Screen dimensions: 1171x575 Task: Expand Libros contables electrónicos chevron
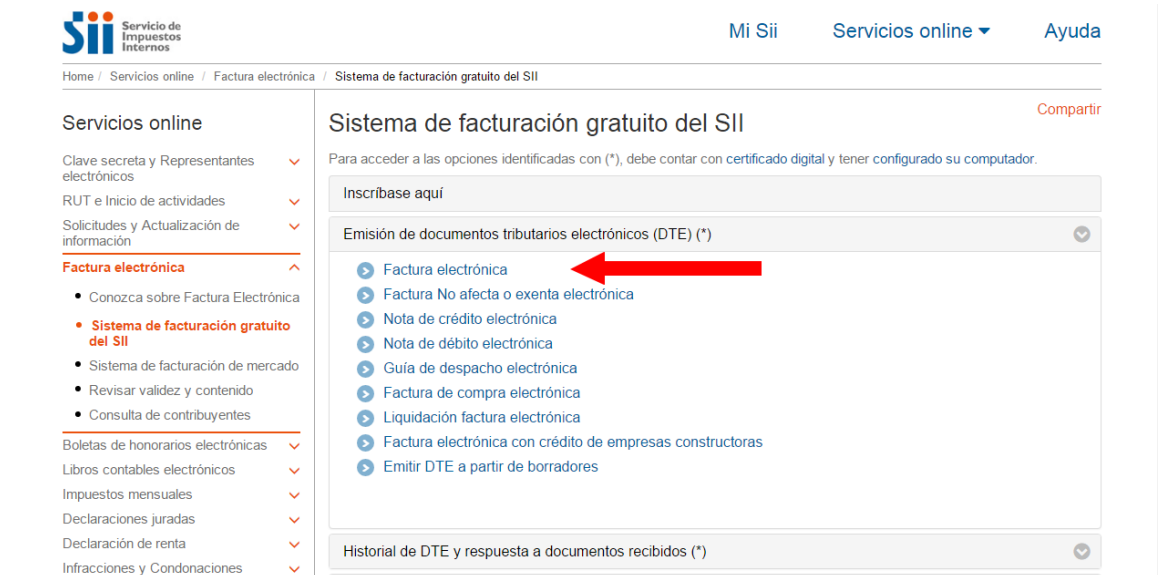pos(294,471)
